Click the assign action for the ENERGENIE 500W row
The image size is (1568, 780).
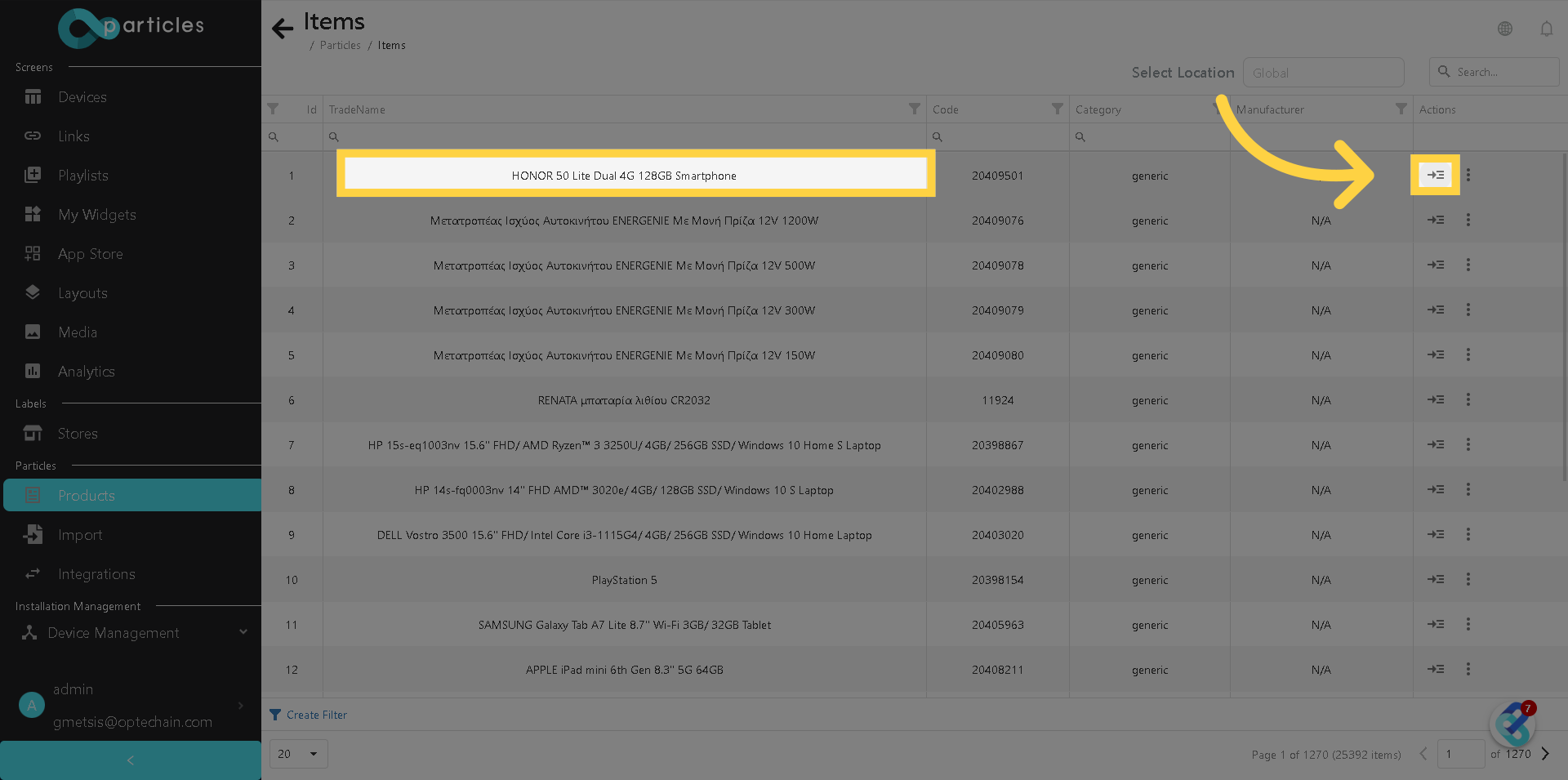tap(1436, 265)
